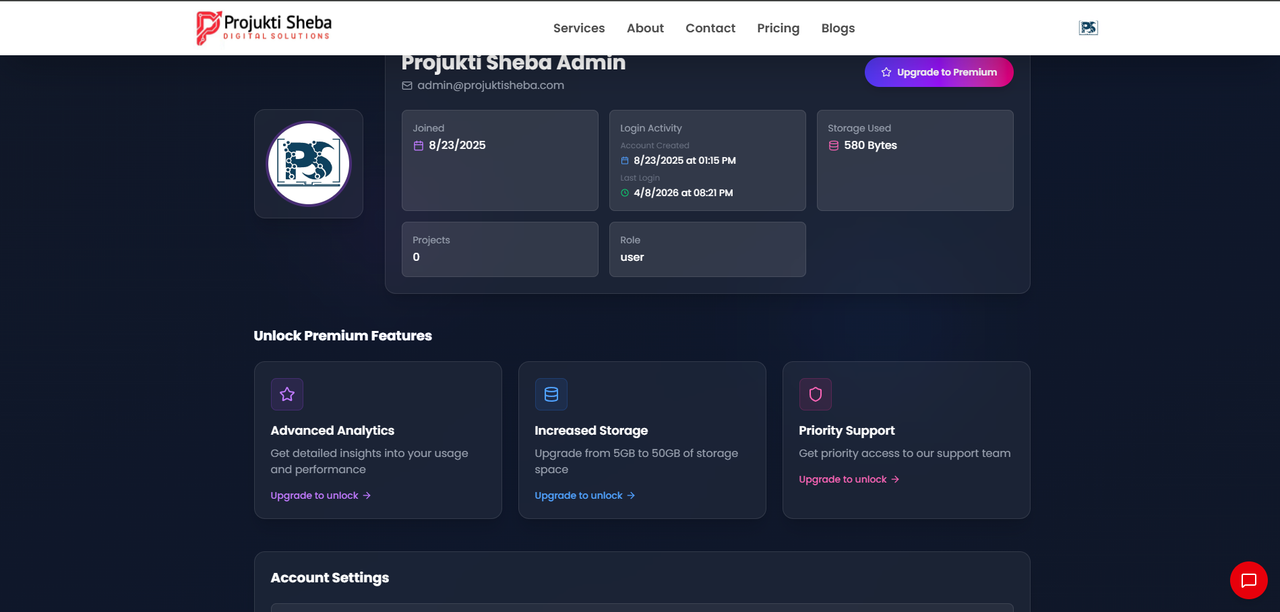Click the Account Settings heading
Screen dimensions: 1280x612
[x=330, y=578]
